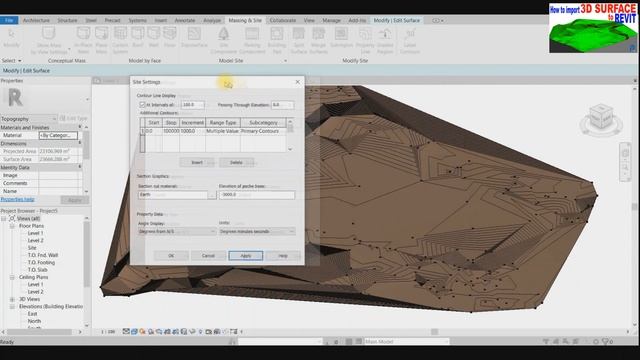Select the Subregion tool
640x360 pixels.
pyautogui.click(x=341, y=33)
